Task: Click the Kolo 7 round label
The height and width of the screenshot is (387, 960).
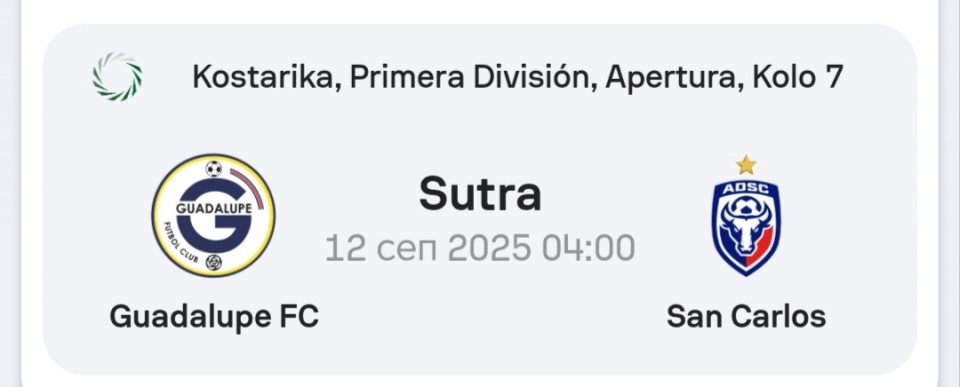Action: pyautogui.click(x=797, y=77)
